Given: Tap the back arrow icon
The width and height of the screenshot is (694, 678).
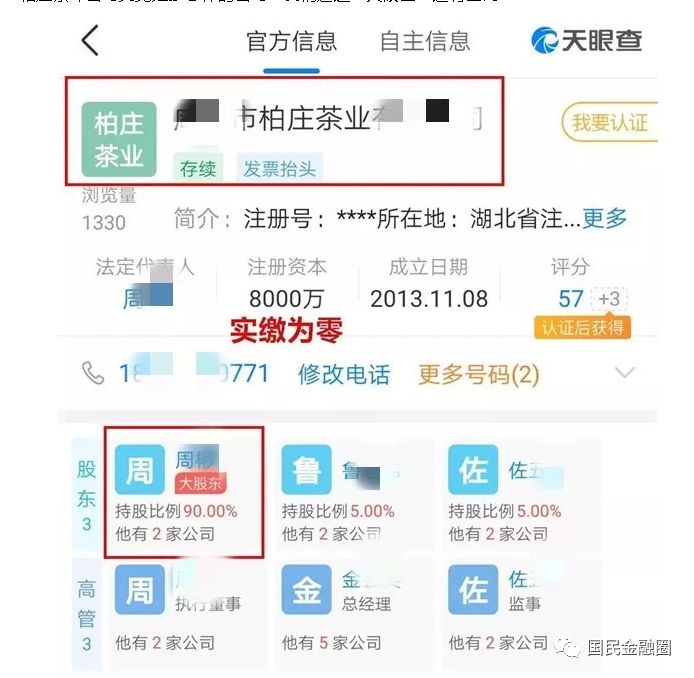Looking at the screenshot, I should (x=90, y=40).
